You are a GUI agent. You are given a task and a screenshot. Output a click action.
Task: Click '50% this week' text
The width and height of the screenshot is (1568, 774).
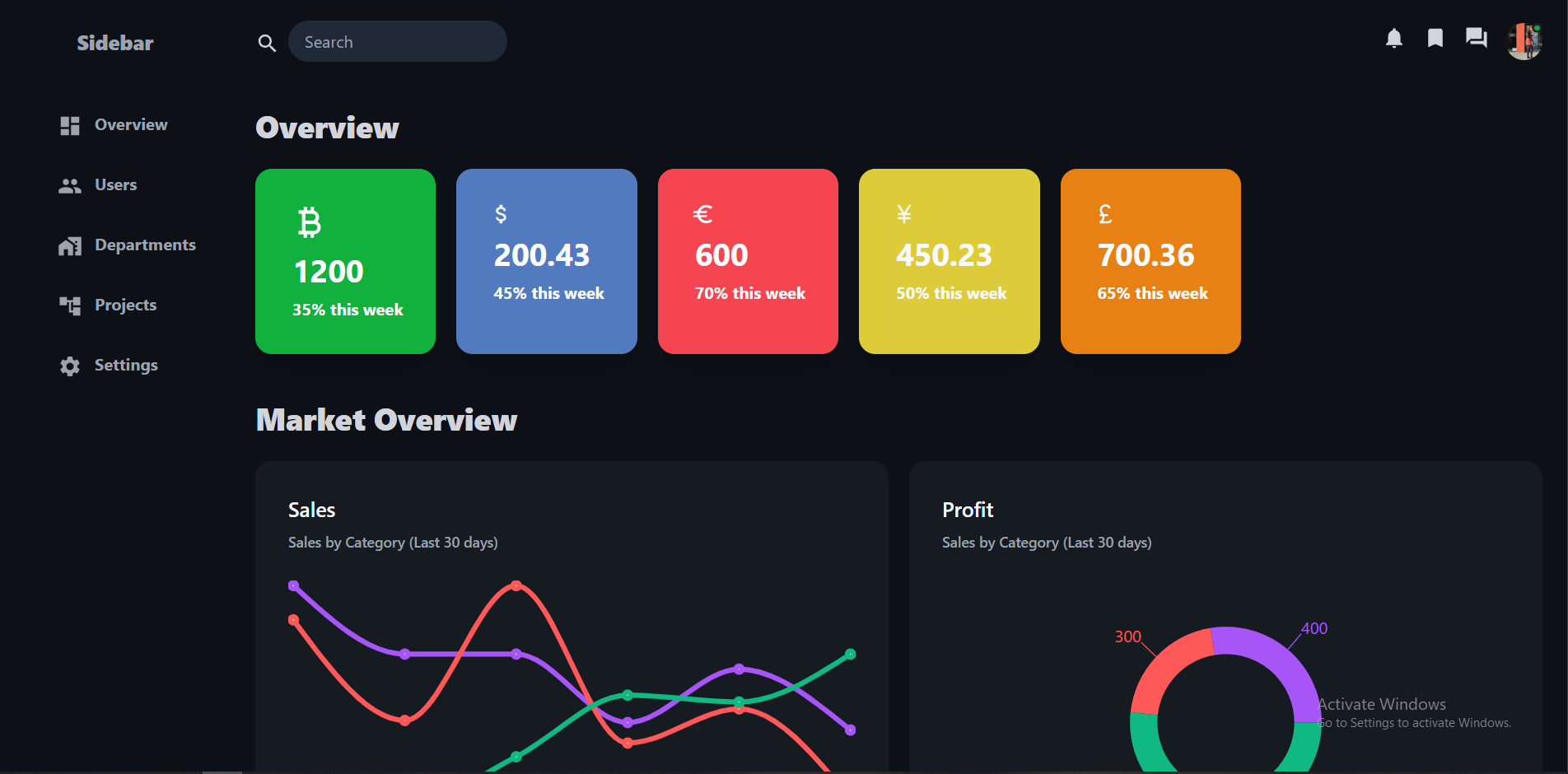[952, 293]
